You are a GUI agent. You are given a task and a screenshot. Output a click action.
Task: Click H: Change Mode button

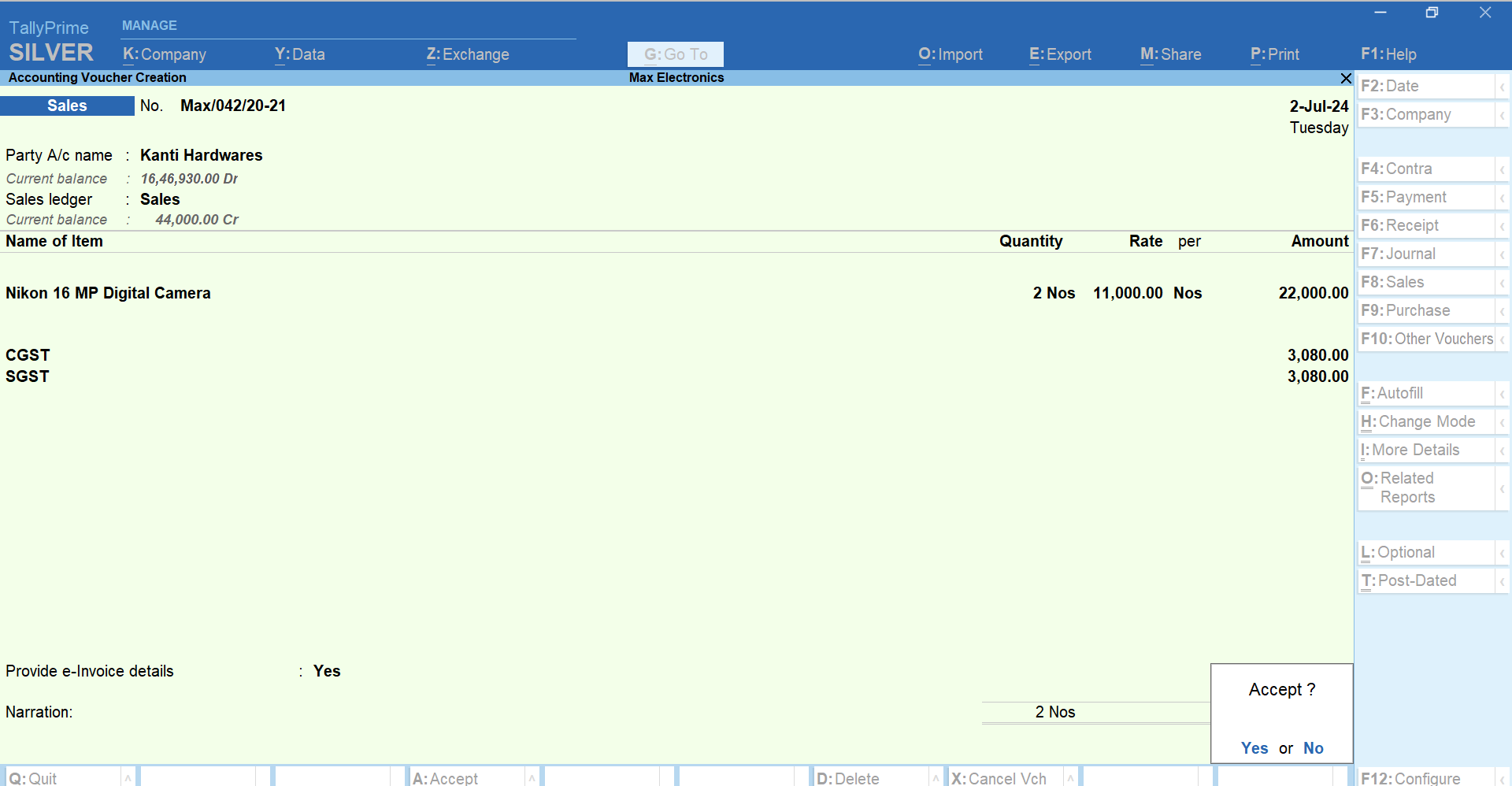pos(1426,422)
